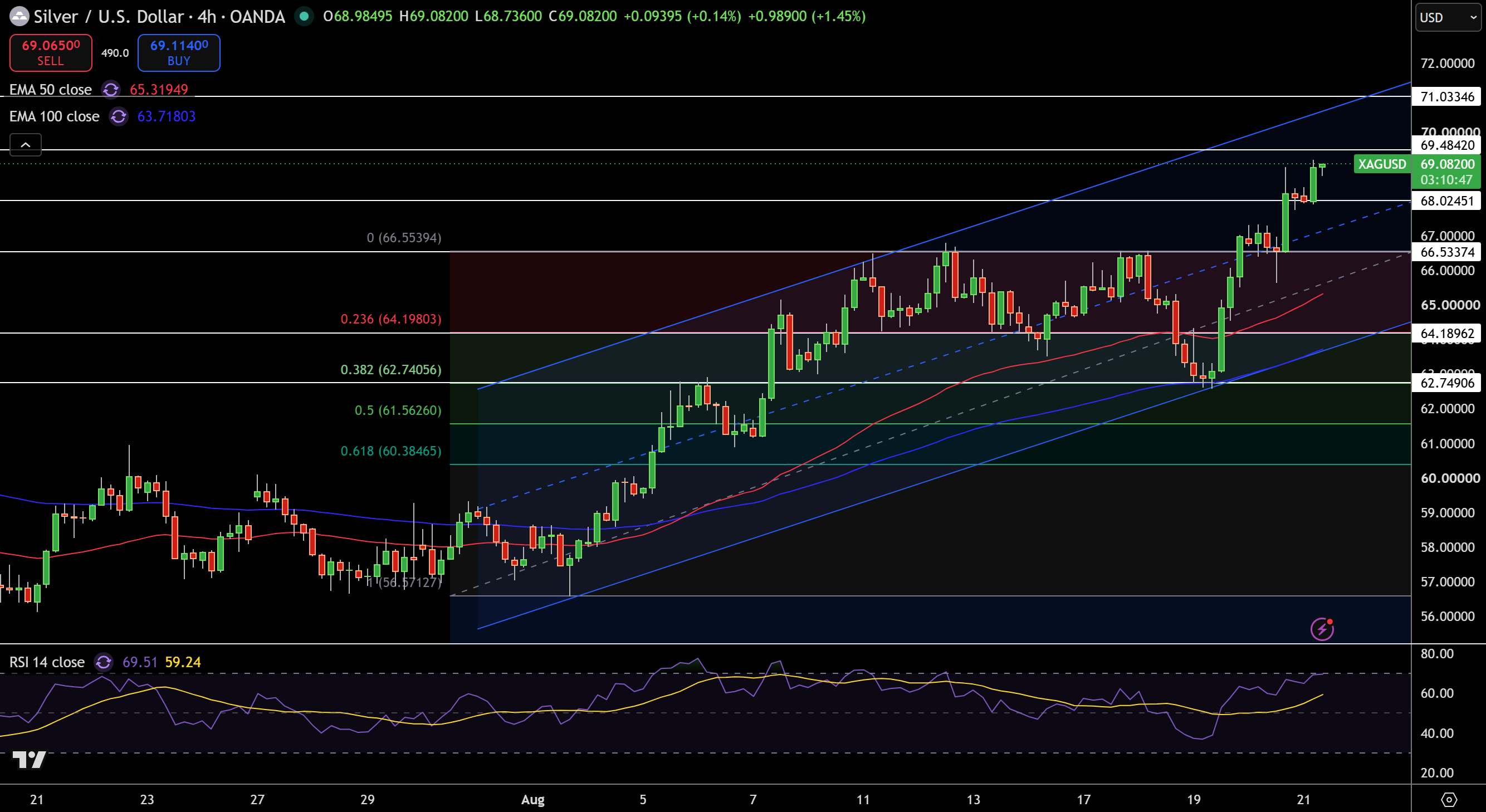Click the 0 (66.55394) Fibonacci label
Image resolution: width=1486 pixels, height=812 pixels.
pos(404,238)
